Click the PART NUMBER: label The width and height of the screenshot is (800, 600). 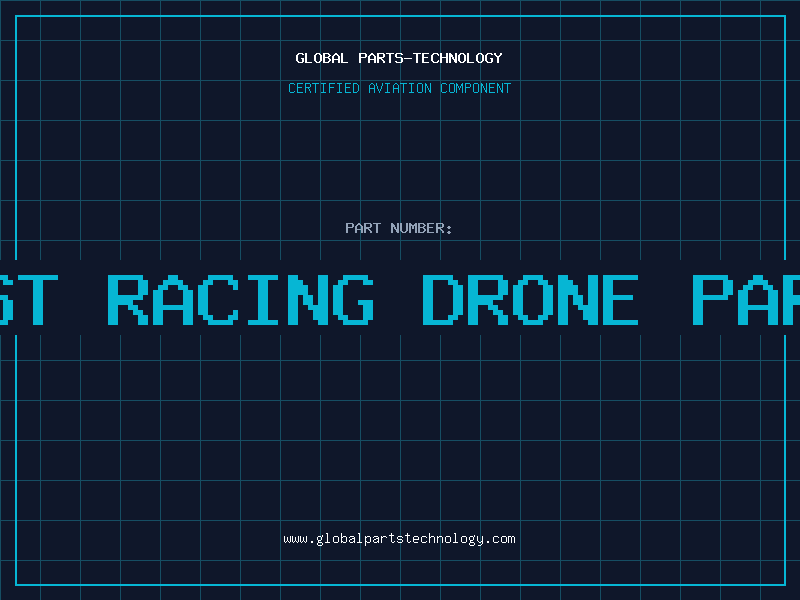[399, 228]
